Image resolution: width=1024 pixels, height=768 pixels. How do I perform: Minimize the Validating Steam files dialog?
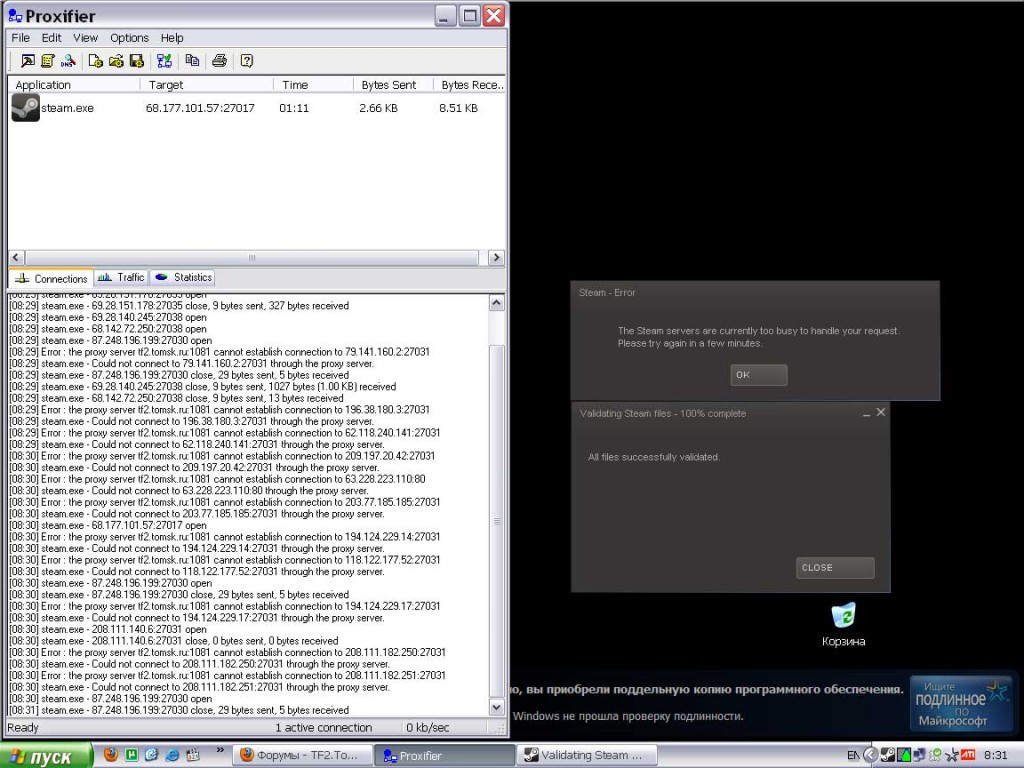tap(867, 413)
